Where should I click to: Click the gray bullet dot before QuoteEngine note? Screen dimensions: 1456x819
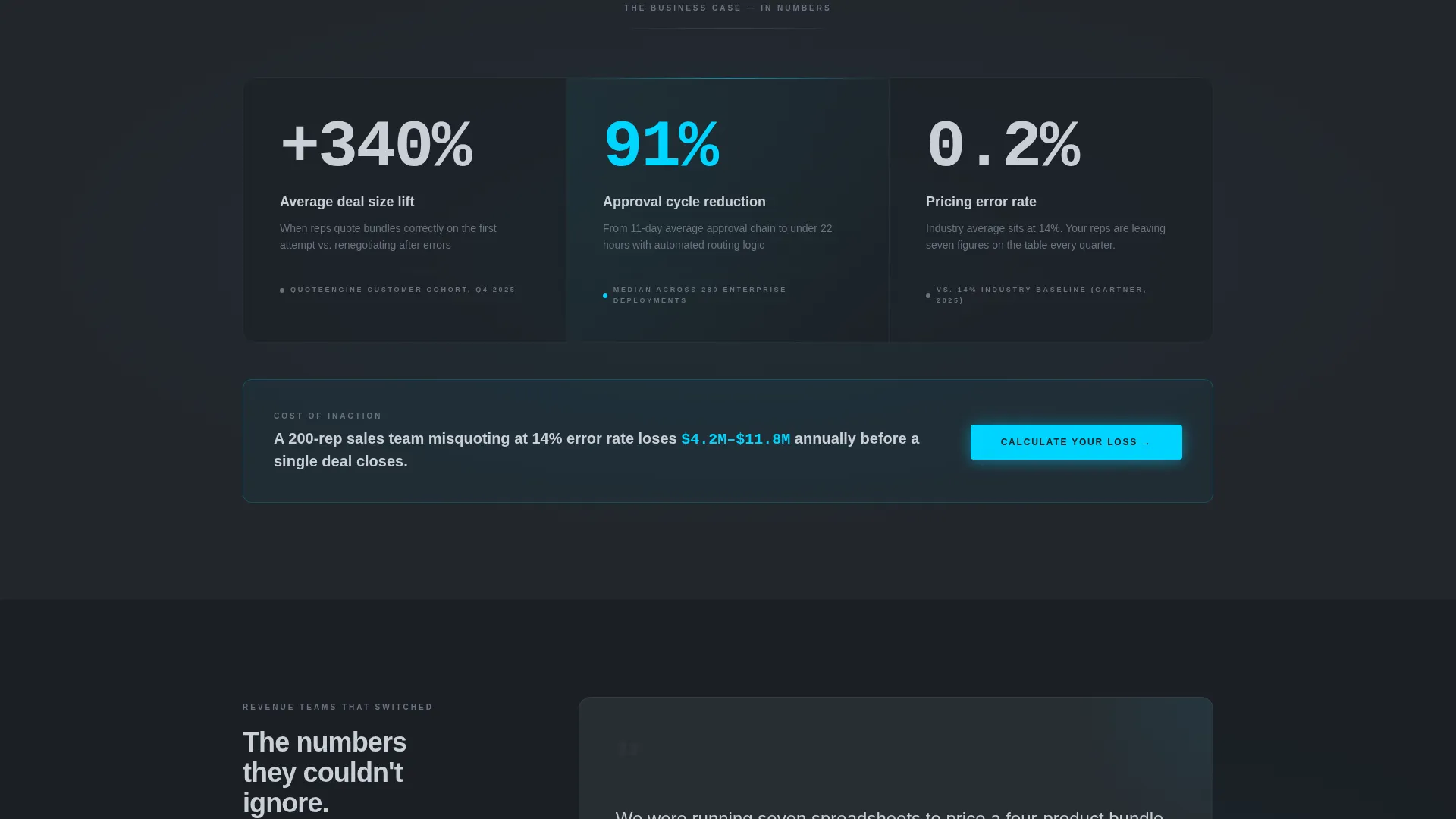click(x=282, y=290)
